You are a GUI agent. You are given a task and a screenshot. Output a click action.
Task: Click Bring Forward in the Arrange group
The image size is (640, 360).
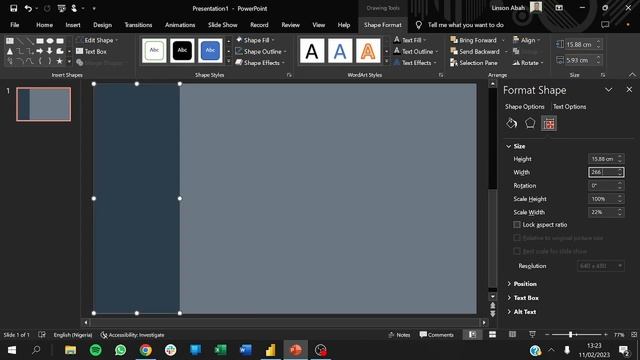(474, 40)
